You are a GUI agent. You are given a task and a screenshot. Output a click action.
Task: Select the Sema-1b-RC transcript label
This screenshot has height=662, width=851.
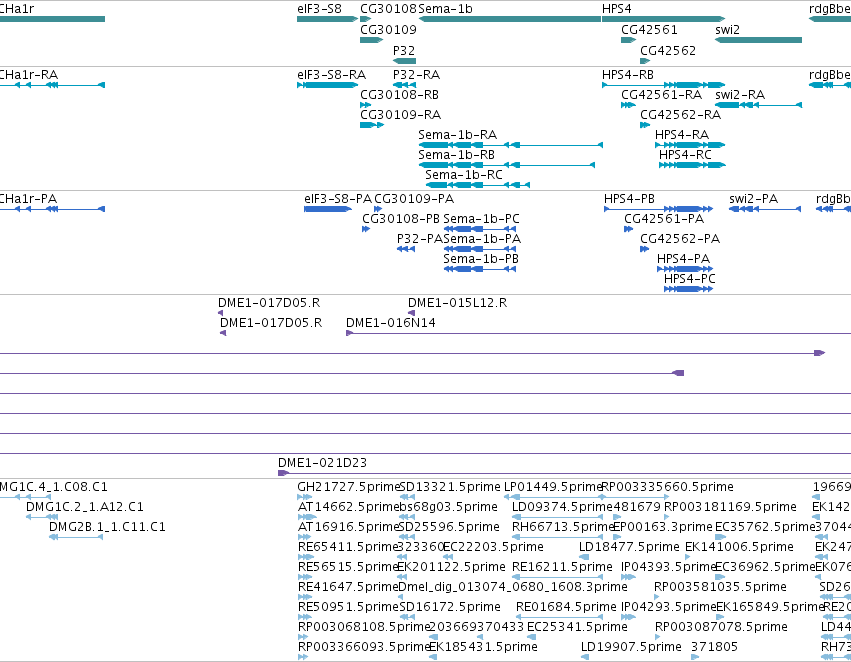(x=464, y=175)
